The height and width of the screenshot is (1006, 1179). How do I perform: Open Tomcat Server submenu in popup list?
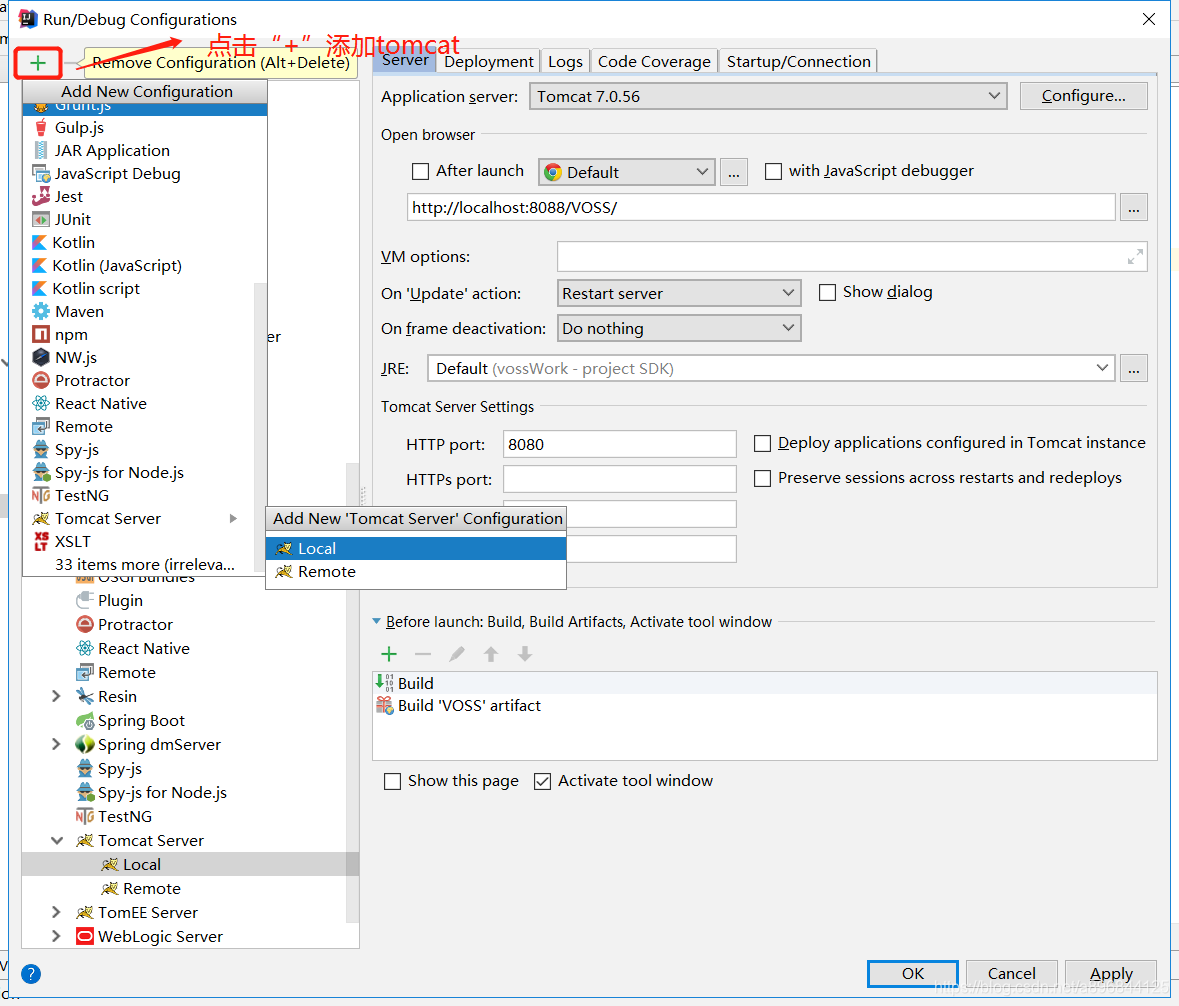pyautogui.click(x=145, y=519)
